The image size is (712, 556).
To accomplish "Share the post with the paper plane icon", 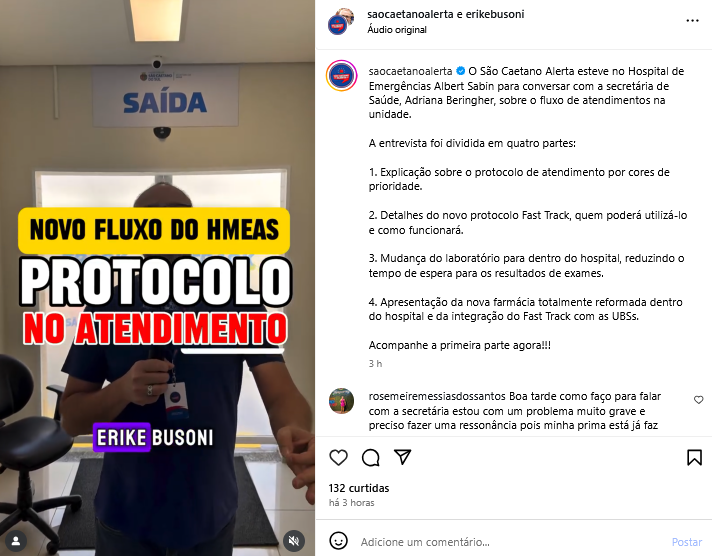I will coord(402,457).
